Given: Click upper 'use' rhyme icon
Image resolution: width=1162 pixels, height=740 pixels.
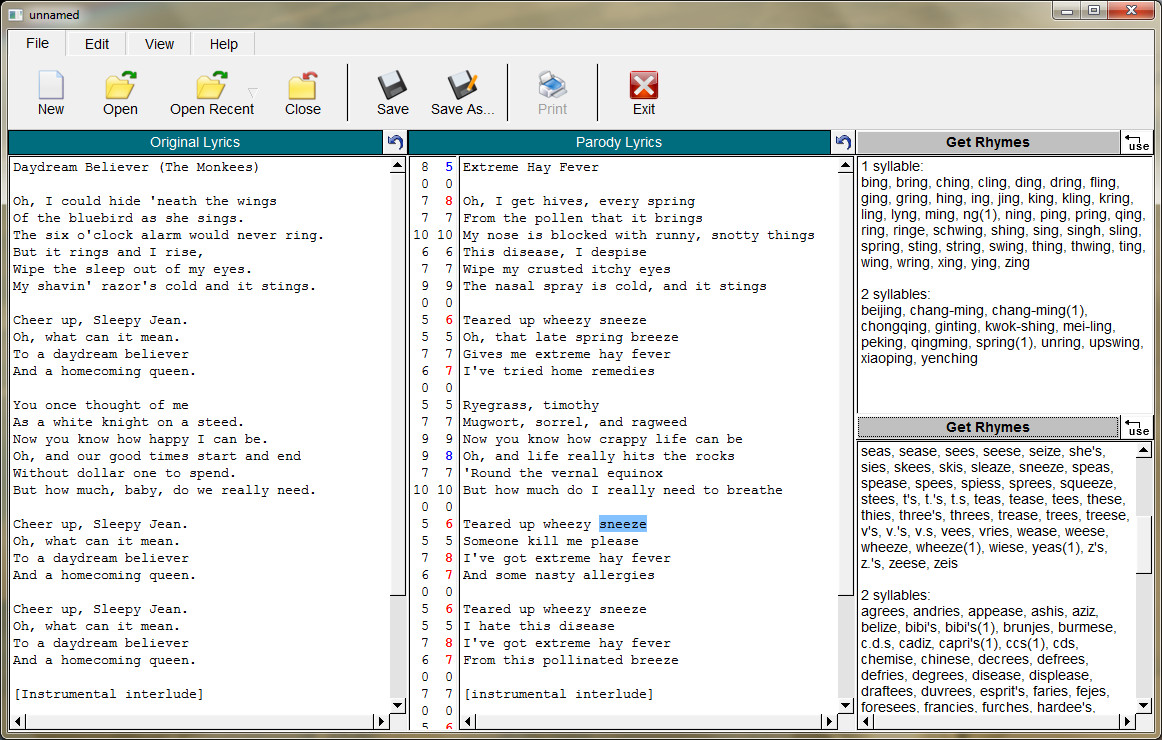Looking at the screenshot, I should [x=1137, y=142].
